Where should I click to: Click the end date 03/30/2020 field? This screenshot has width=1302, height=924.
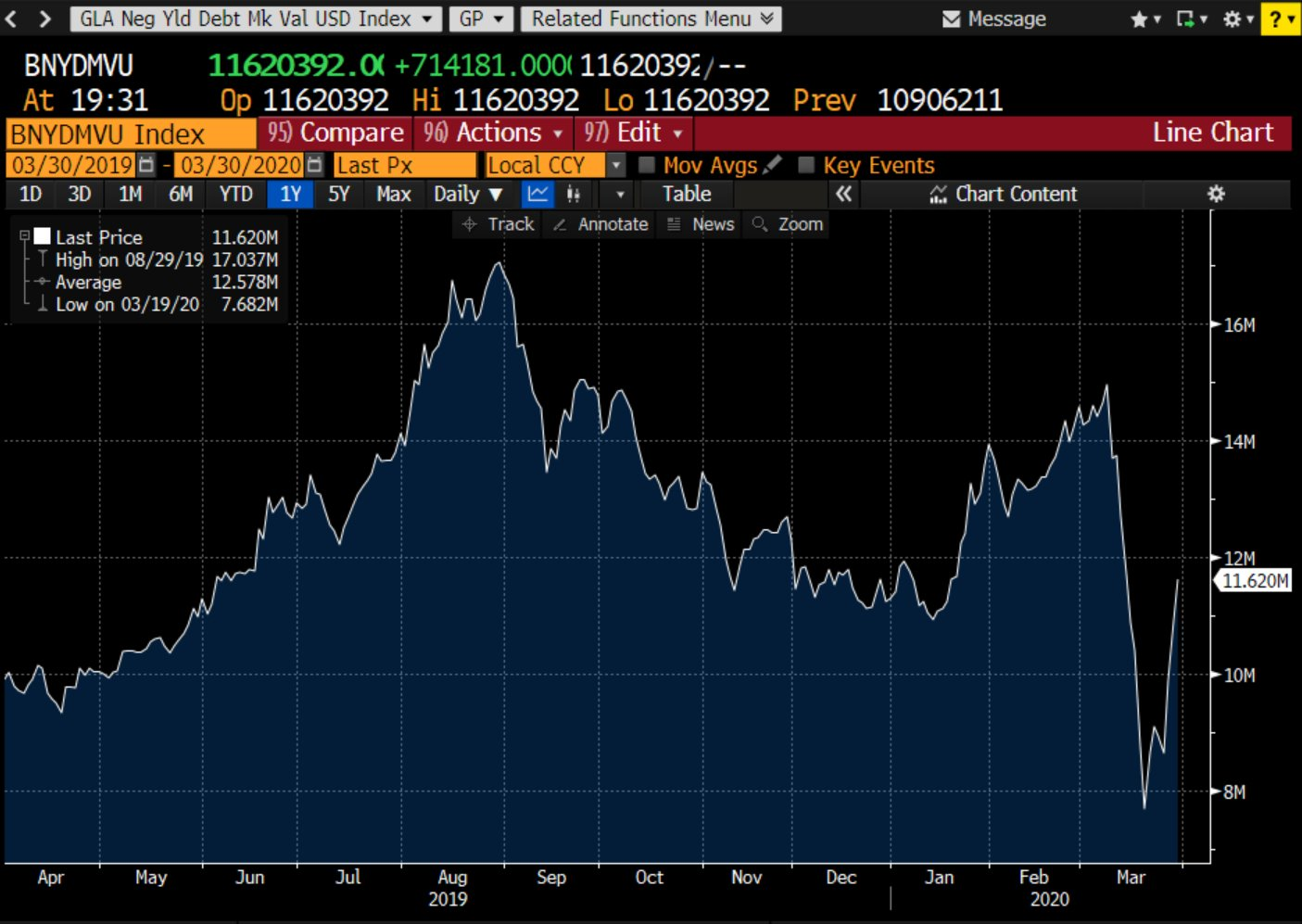241,166
